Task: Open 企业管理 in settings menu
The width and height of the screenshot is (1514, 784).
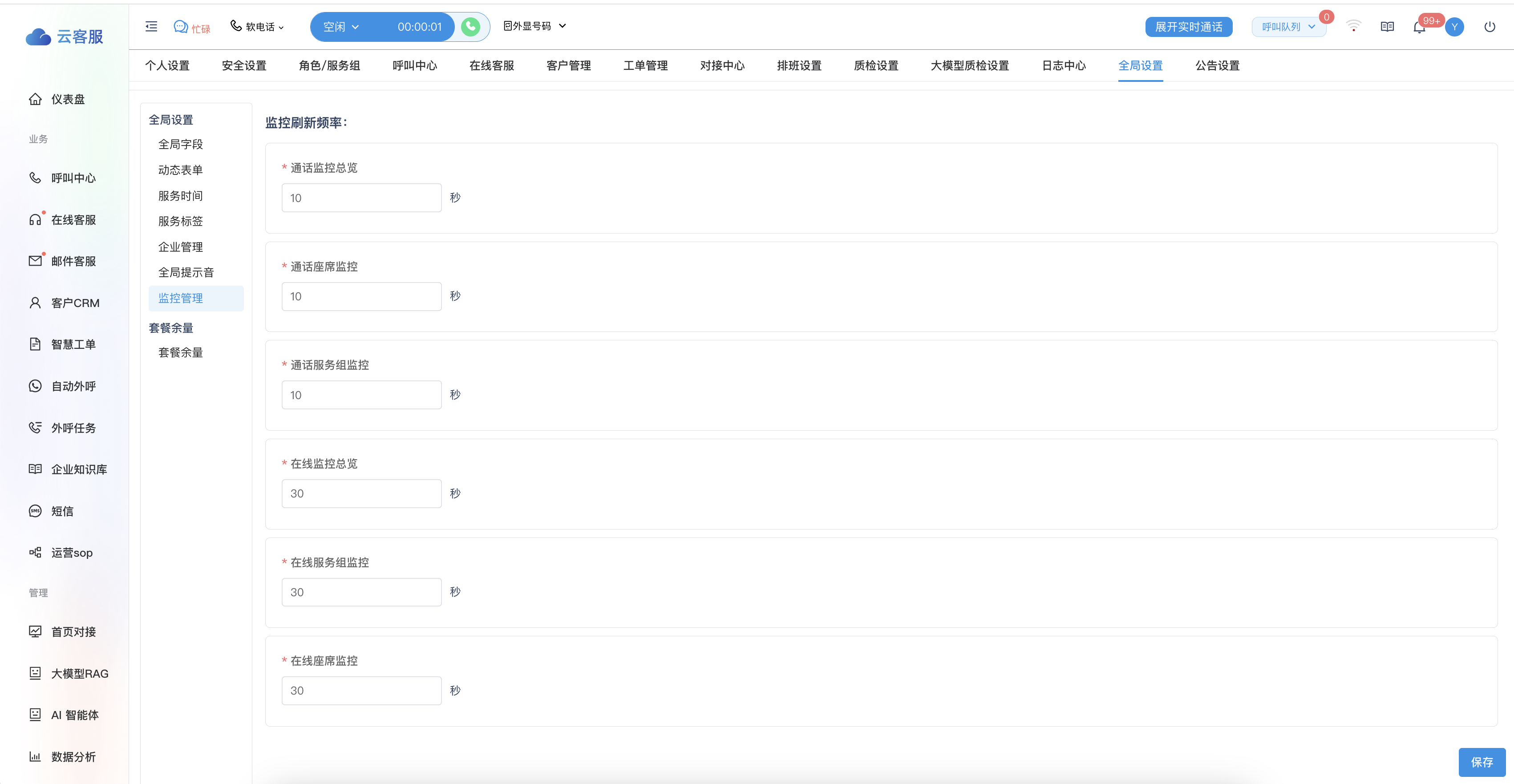Action: pos(180,247)
